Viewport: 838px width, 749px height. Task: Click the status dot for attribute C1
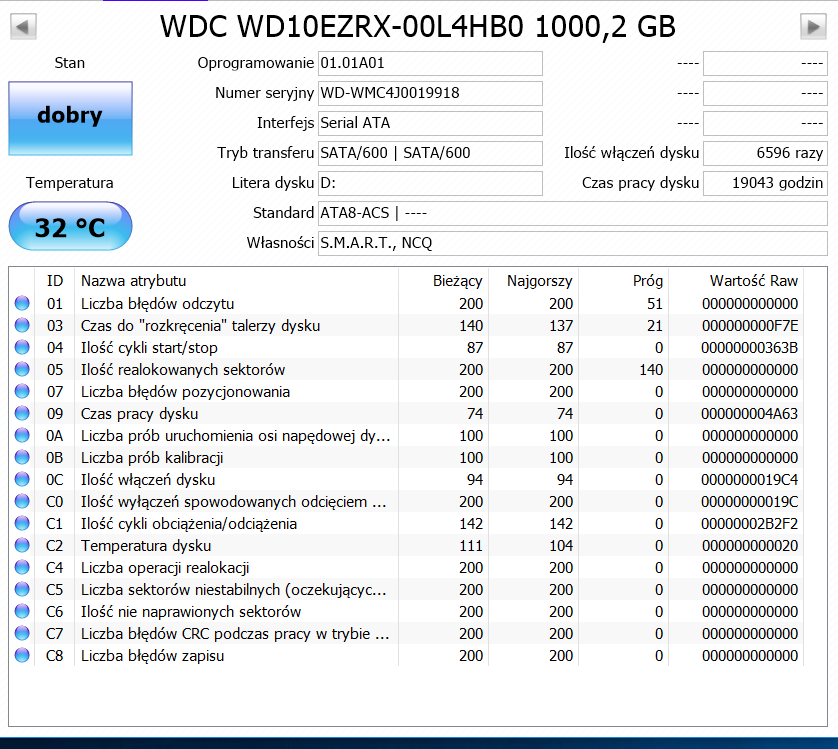[22, 523]
